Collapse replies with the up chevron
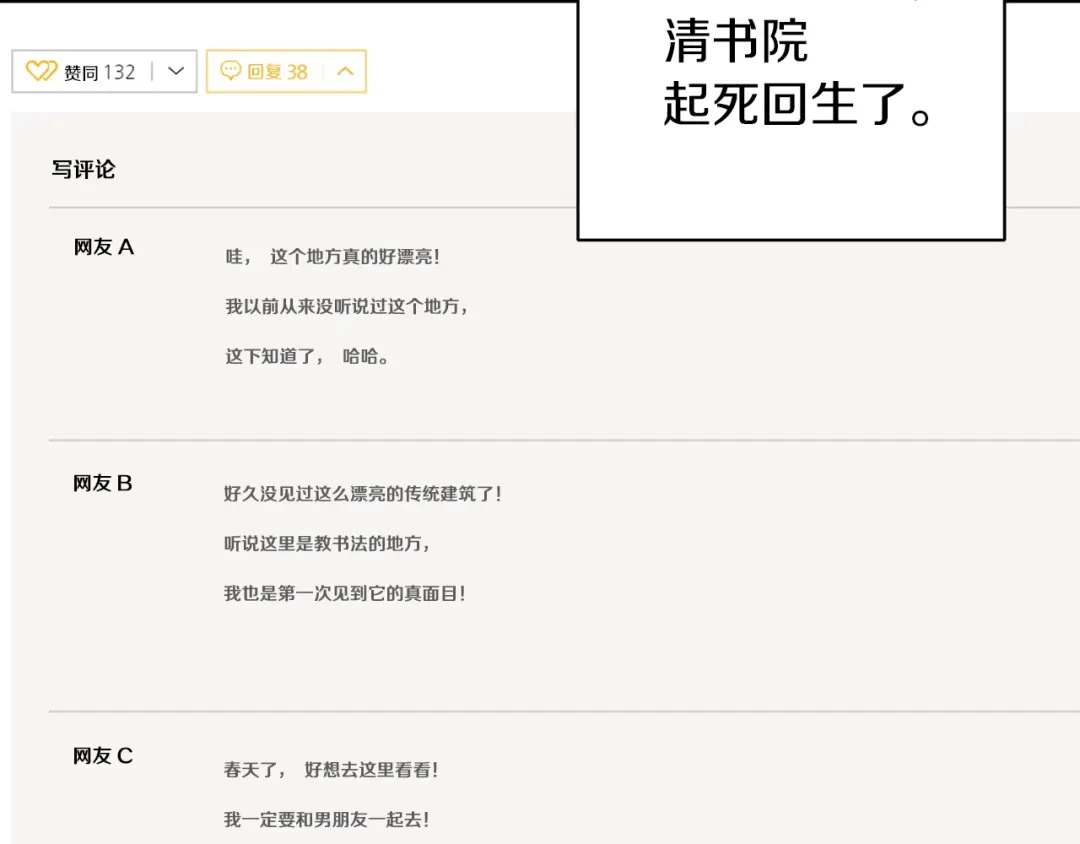This screenshot has width=1080, height=844. [345, 71]
